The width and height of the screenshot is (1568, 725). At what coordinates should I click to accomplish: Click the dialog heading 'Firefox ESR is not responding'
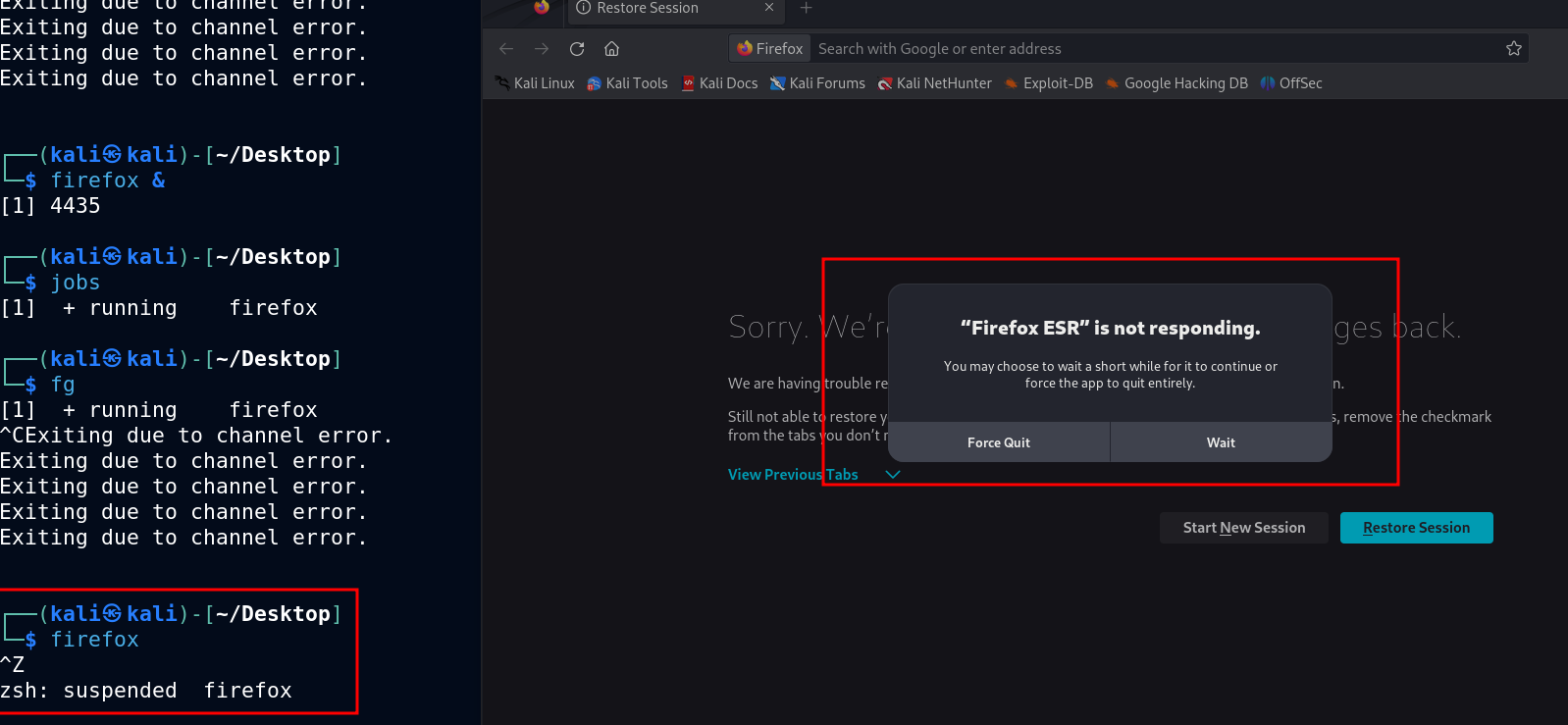pos(1110,328)
